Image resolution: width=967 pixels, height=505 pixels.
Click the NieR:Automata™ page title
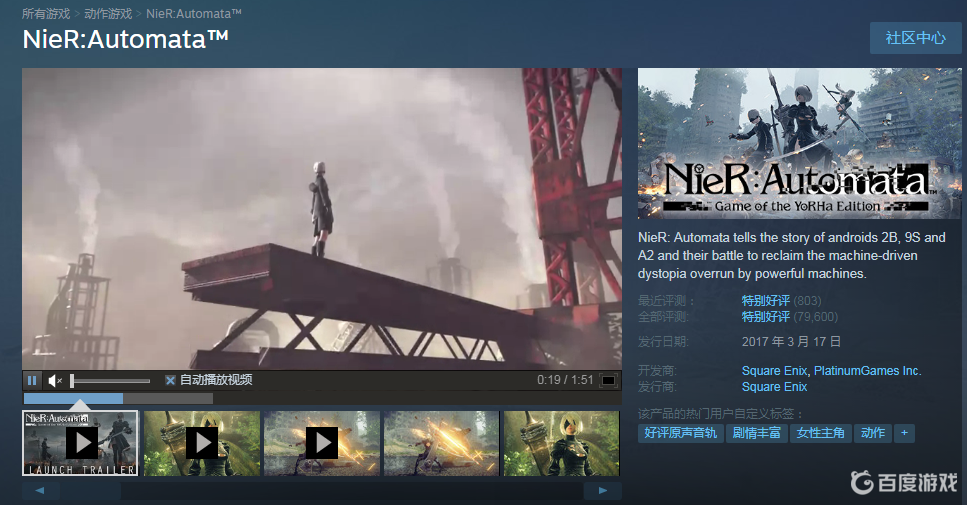click(x=126, y=39)
